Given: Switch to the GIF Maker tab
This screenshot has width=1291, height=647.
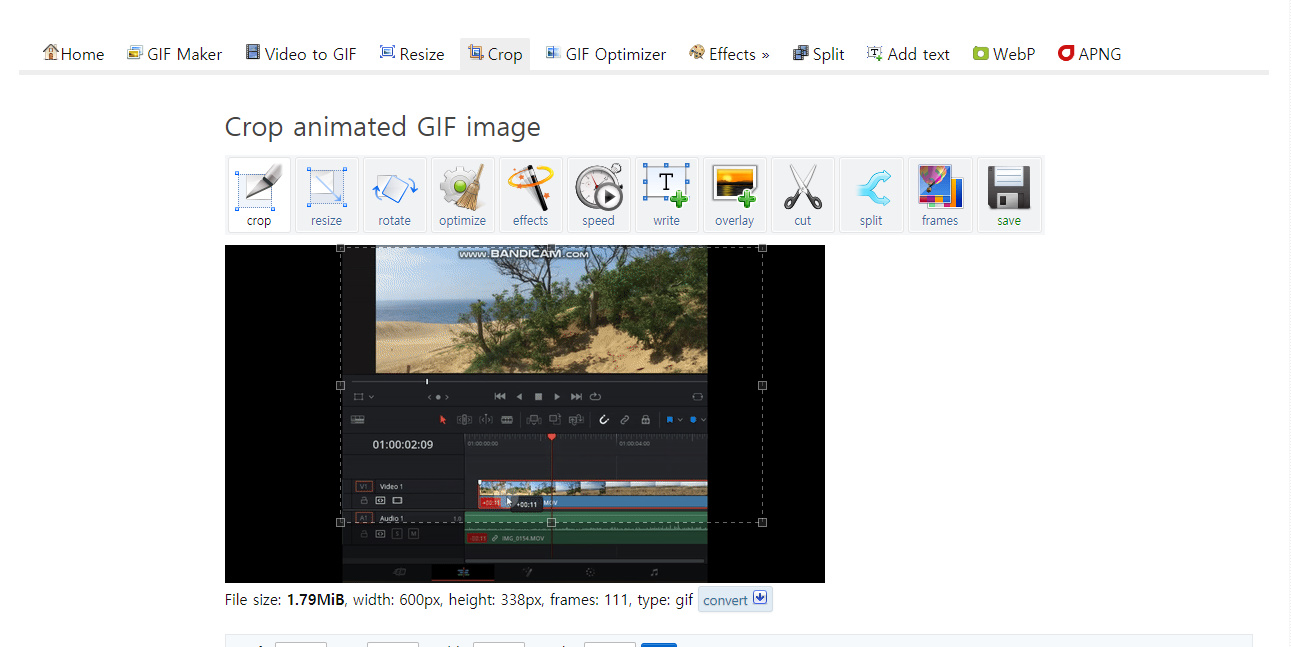Looking at the screenshot, I should [175, 54].
